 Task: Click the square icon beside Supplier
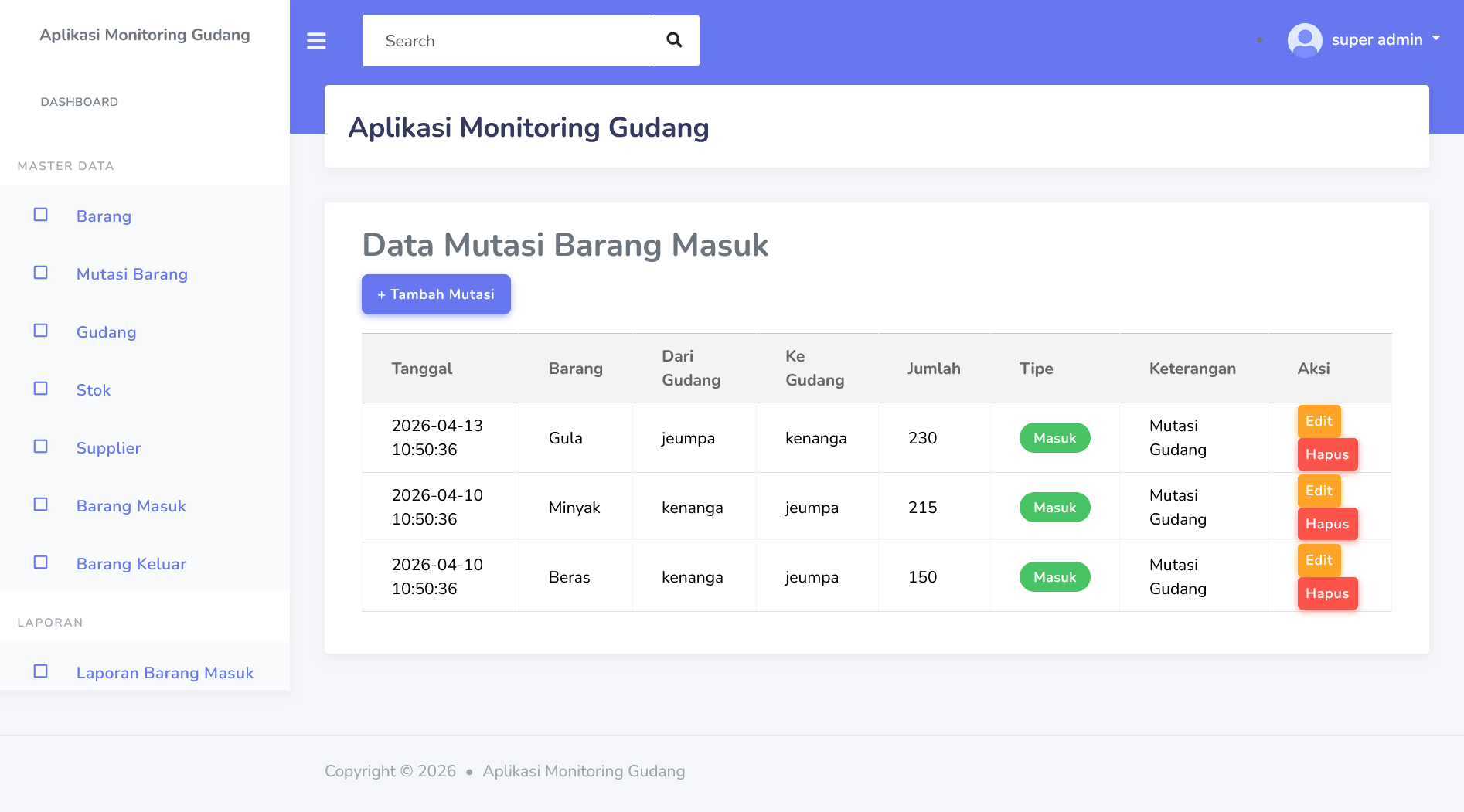(x=41, y=447)
